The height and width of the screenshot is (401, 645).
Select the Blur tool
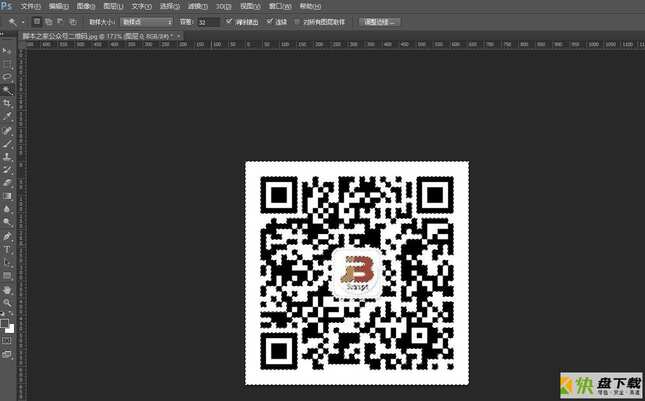[7, 209]
